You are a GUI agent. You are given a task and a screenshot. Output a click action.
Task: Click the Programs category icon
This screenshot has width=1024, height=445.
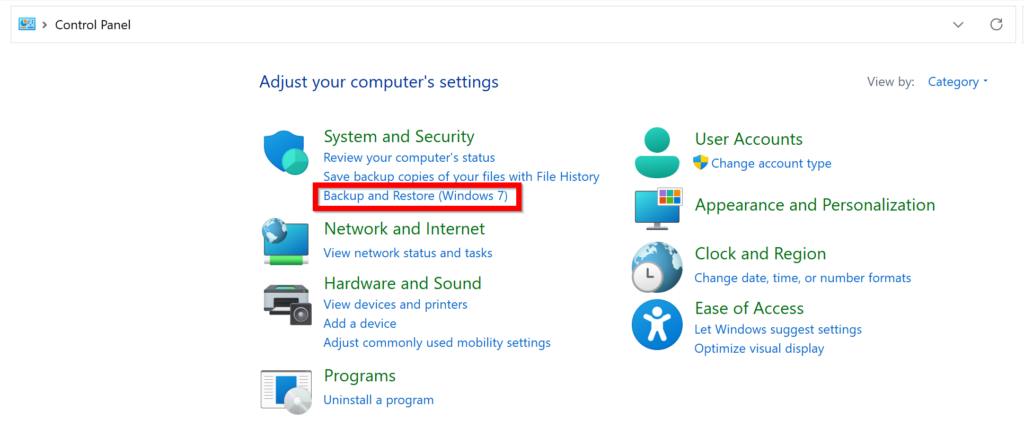286,390
